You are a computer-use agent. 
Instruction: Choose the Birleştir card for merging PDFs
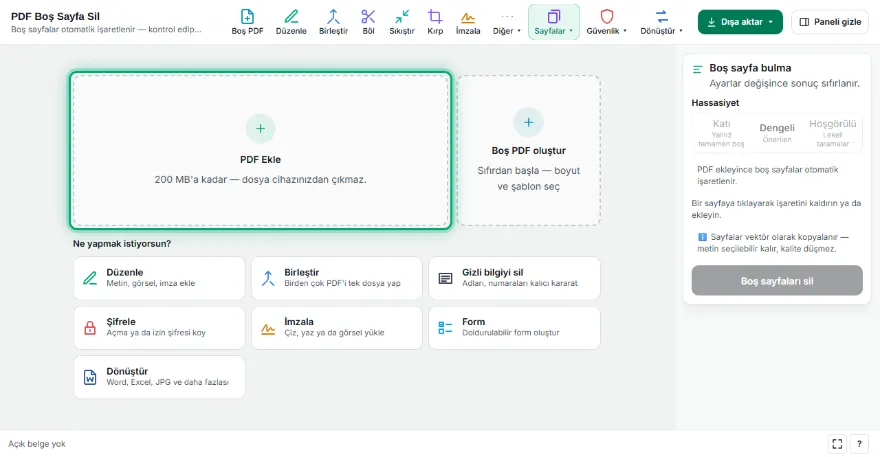[337, 278]
